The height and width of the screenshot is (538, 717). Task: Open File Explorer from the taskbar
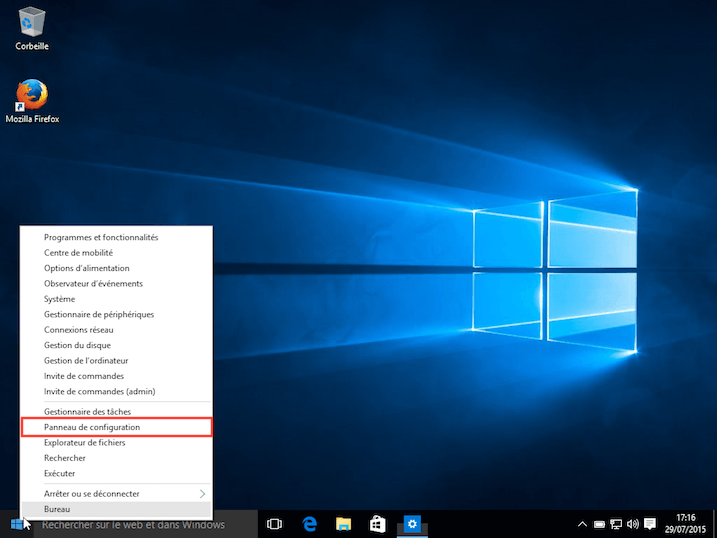point(343,524)
